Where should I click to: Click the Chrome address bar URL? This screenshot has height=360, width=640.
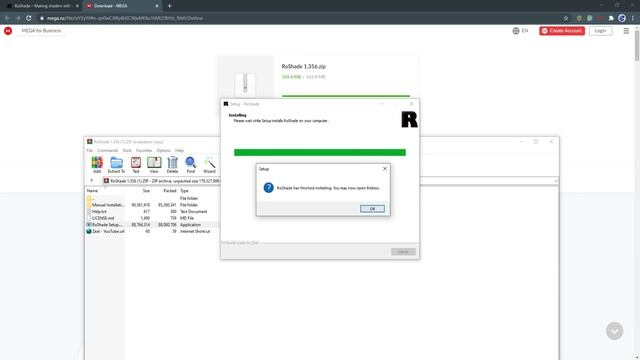(x=124, y=18)
